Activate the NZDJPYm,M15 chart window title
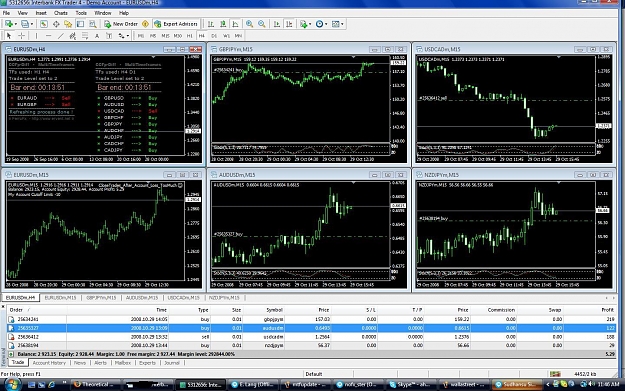Viewport: 625px width, 391px height. 441,175
